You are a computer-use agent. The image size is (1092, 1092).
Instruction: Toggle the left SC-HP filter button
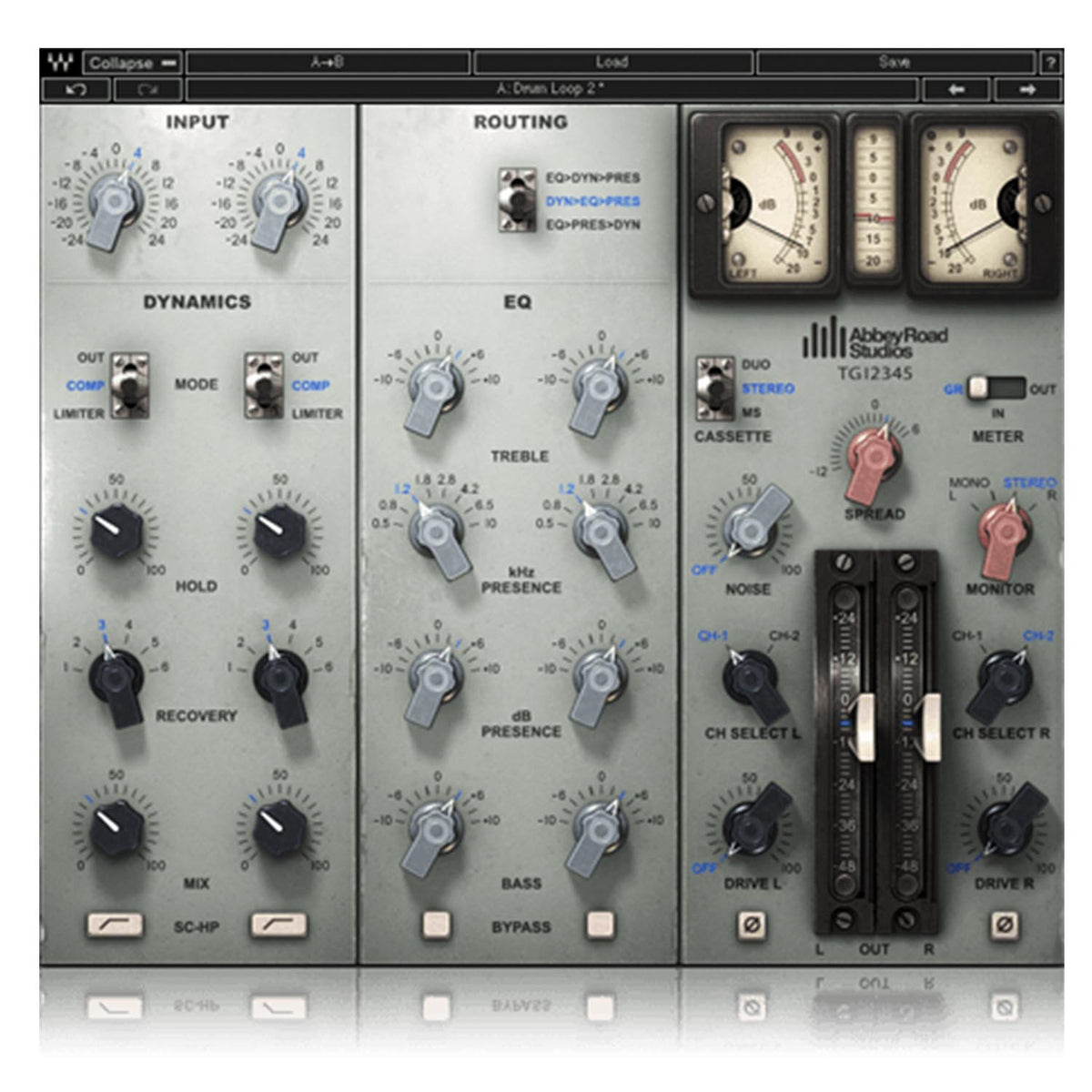click(x=115, y=925)
